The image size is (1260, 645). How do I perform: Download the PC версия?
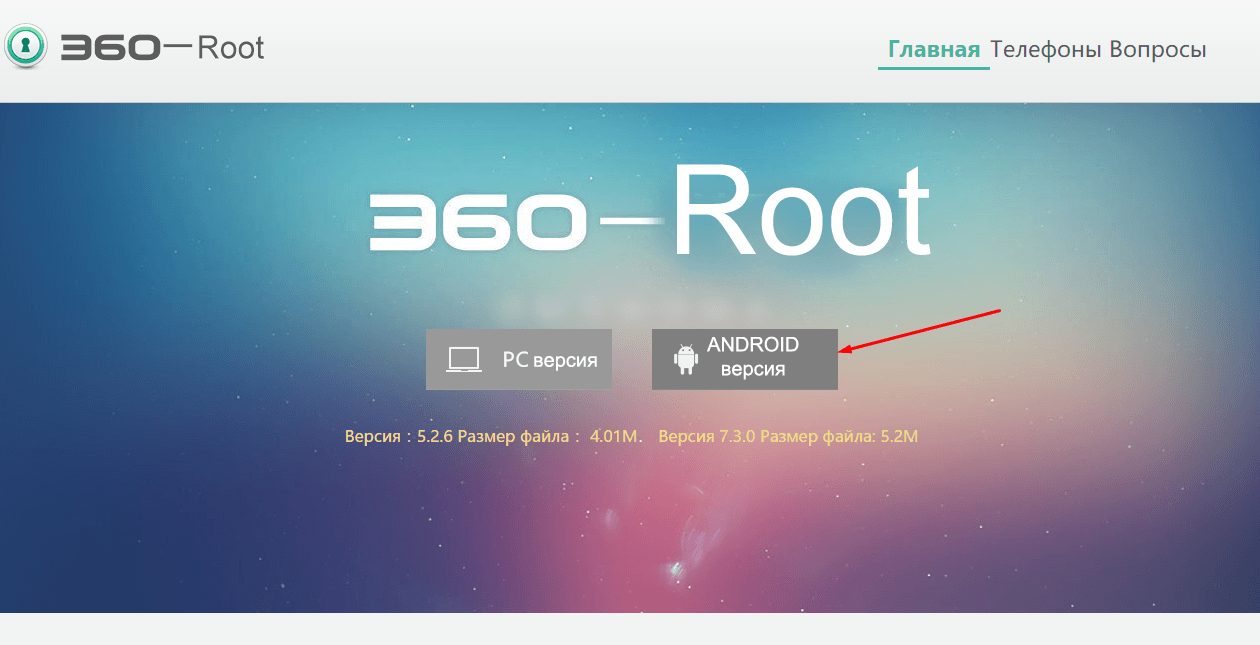(x=518, y=359)
